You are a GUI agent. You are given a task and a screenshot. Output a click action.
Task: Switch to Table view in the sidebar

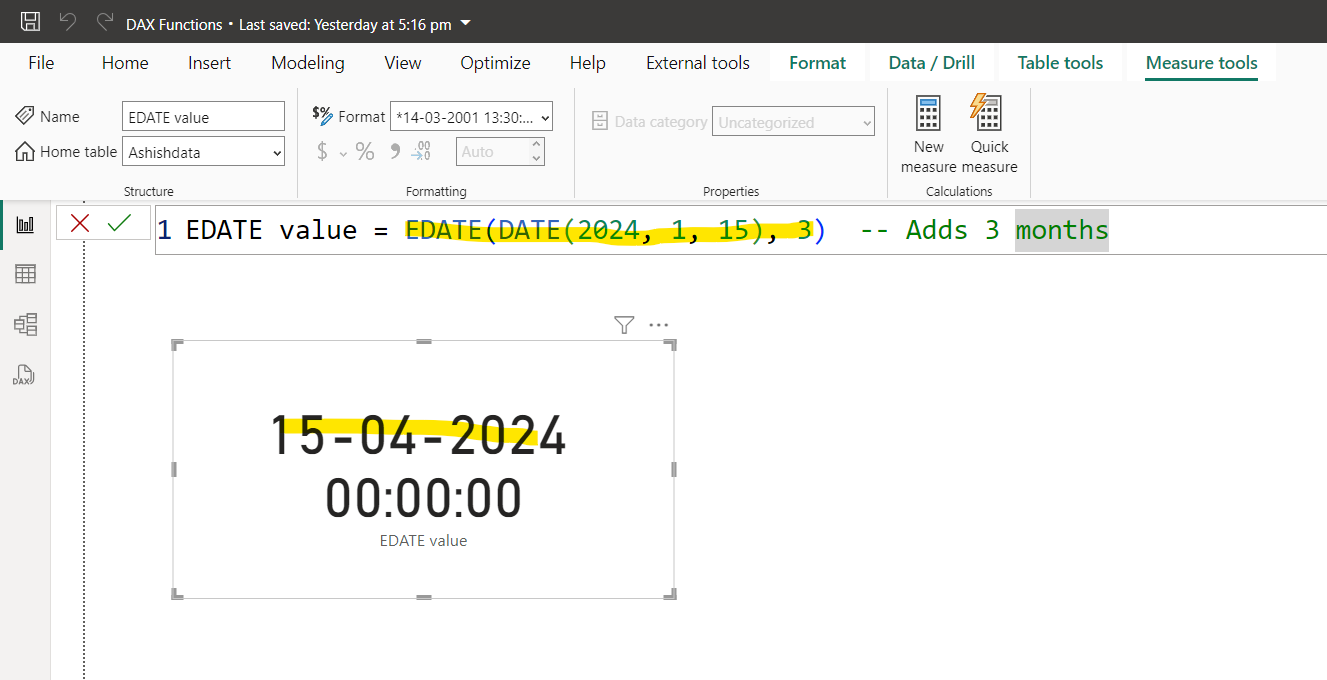coord(25,273)
